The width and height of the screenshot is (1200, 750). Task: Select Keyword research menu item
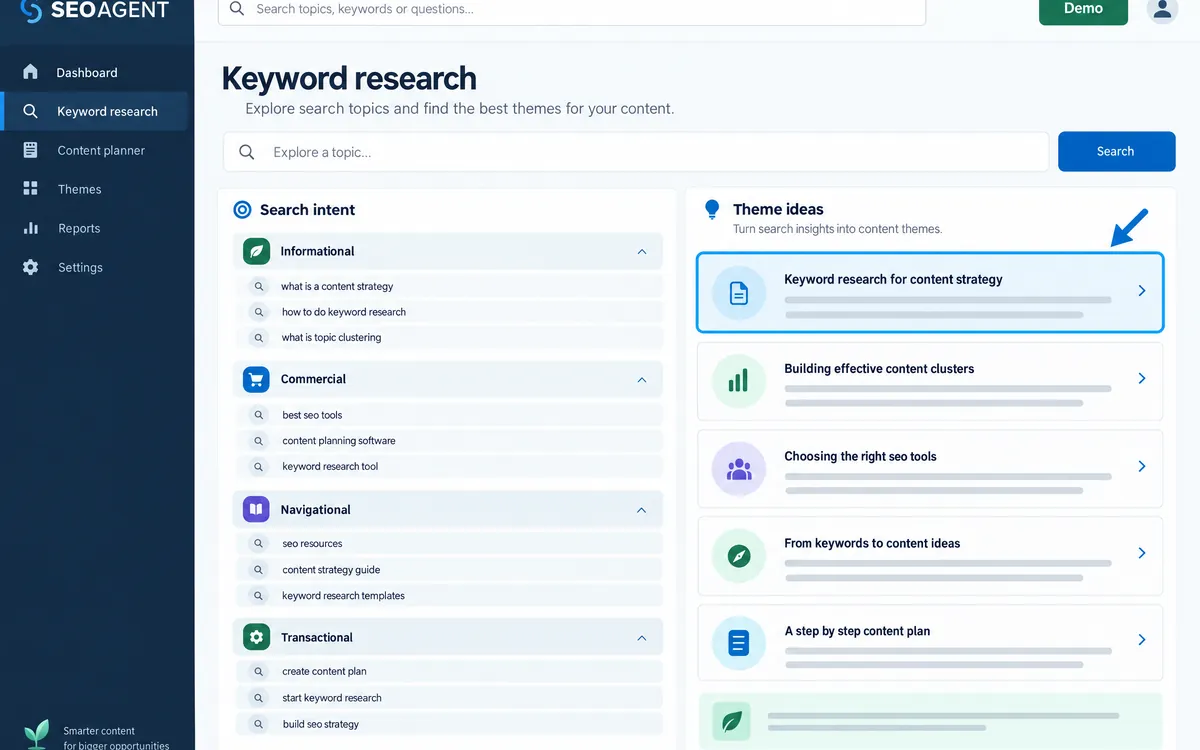point(94,111)
